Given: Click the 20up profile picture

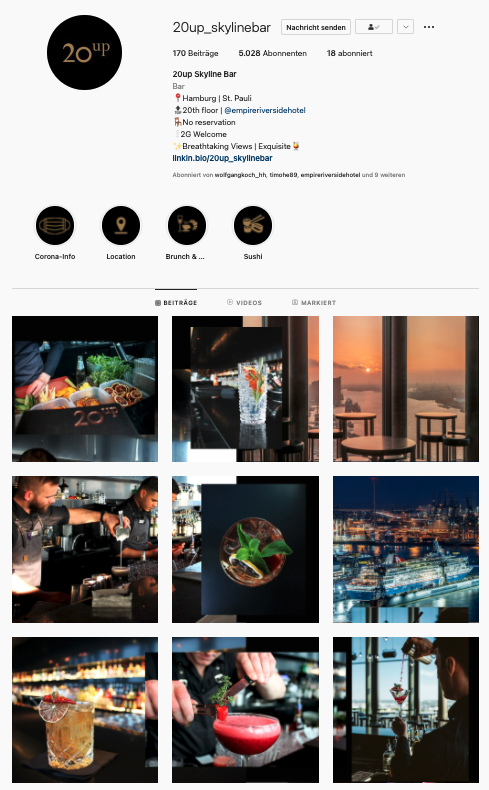Looking at the screenshot, I should point(85,52).
